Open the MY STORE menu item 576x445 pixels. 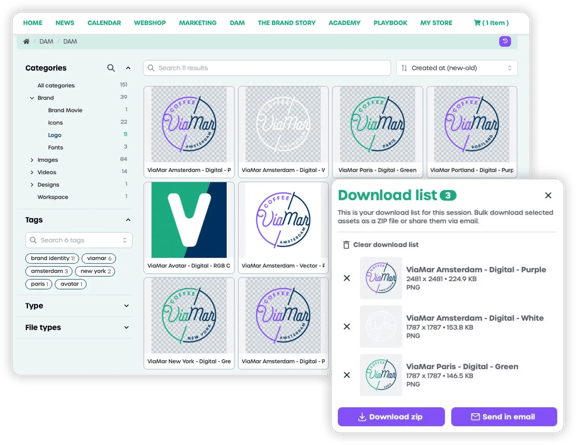[x=436, y=23]
